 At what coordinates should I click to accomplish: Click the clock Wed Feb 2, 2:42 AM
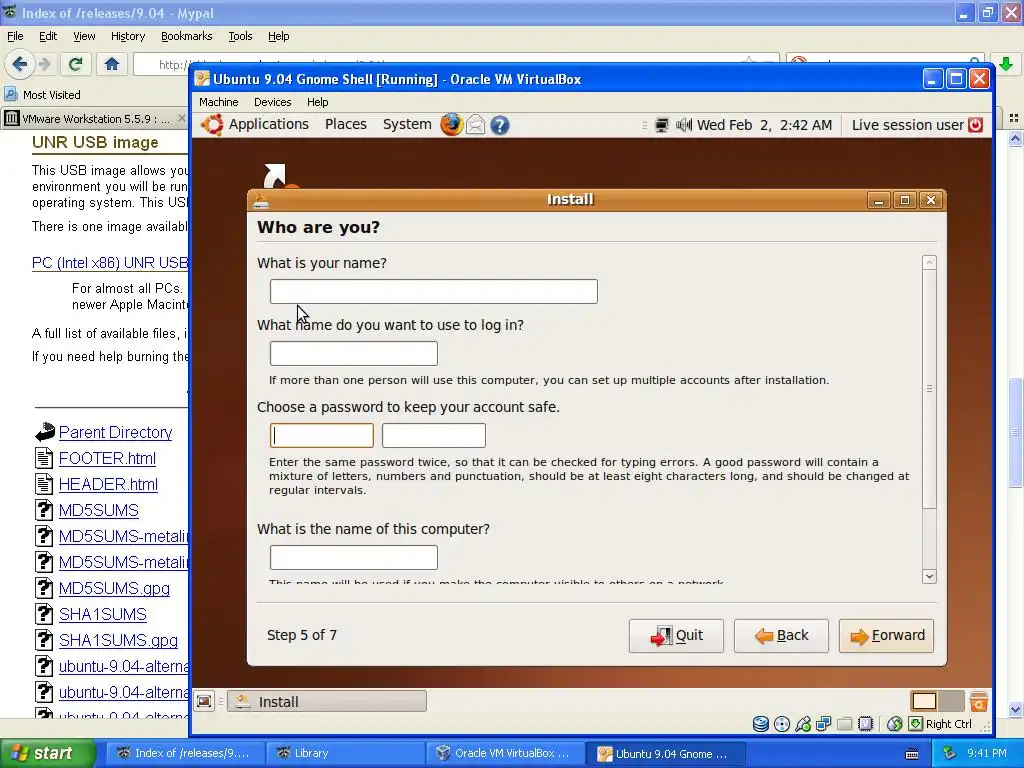(x=764, y=125)
